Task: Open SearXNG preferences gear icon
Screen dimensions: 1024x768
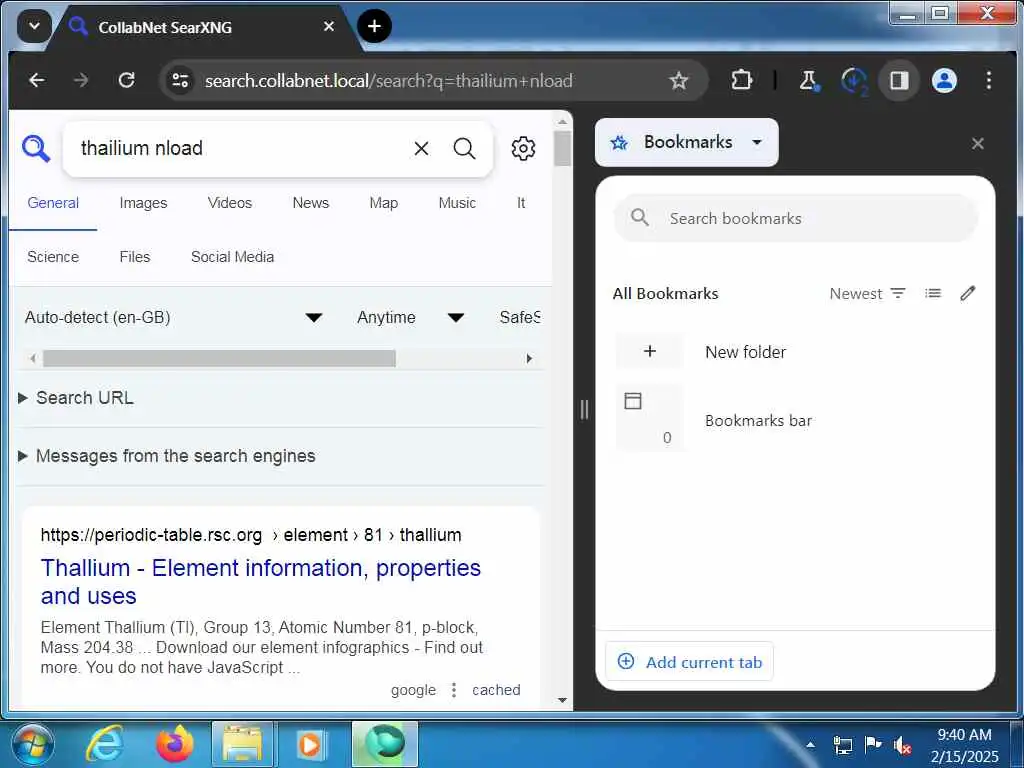Action: pos(523,148)
